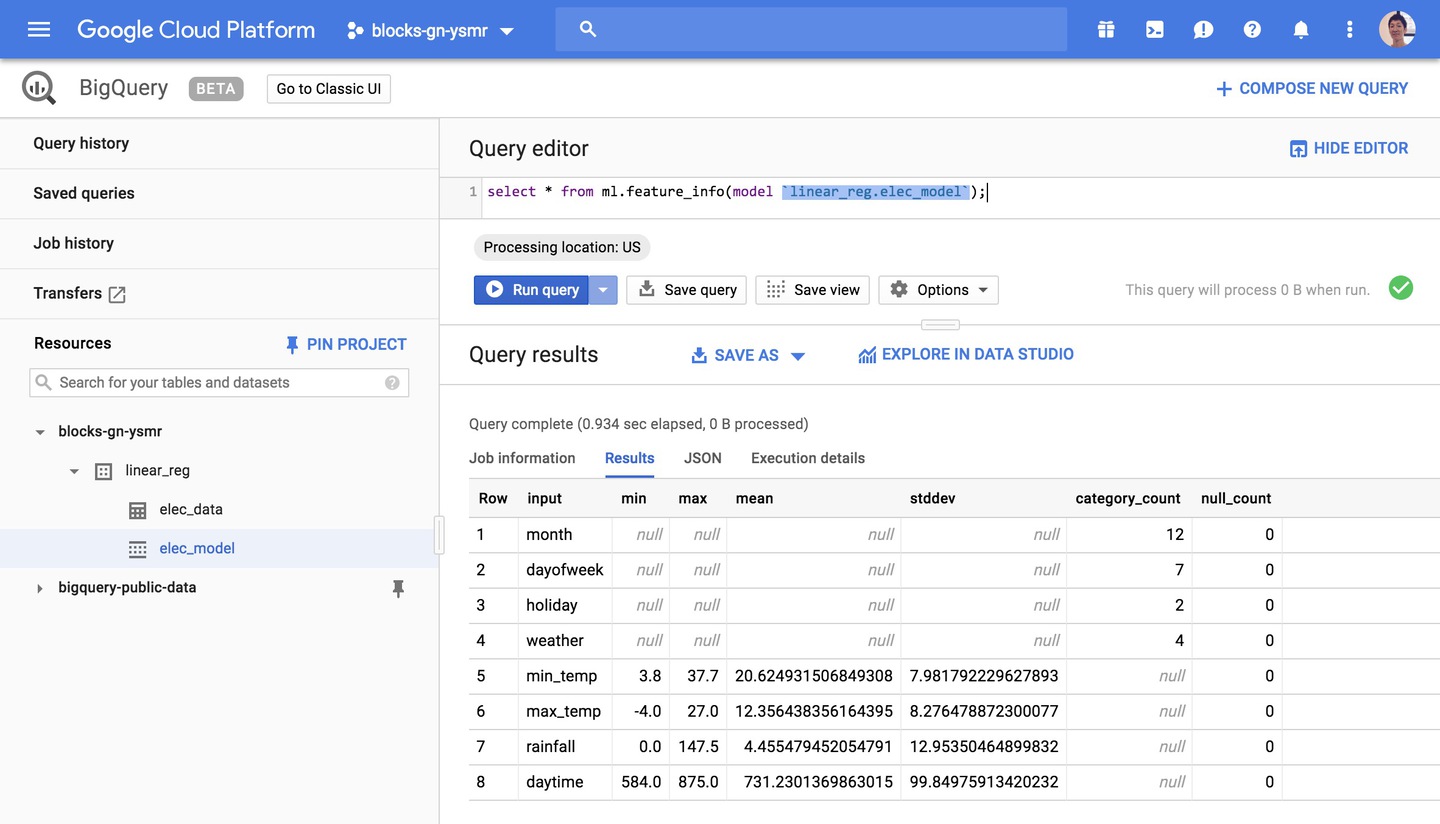Open the SAVE AS dropdown
1440x824 pixels.
pyautogui.click(x=748, y=355)
